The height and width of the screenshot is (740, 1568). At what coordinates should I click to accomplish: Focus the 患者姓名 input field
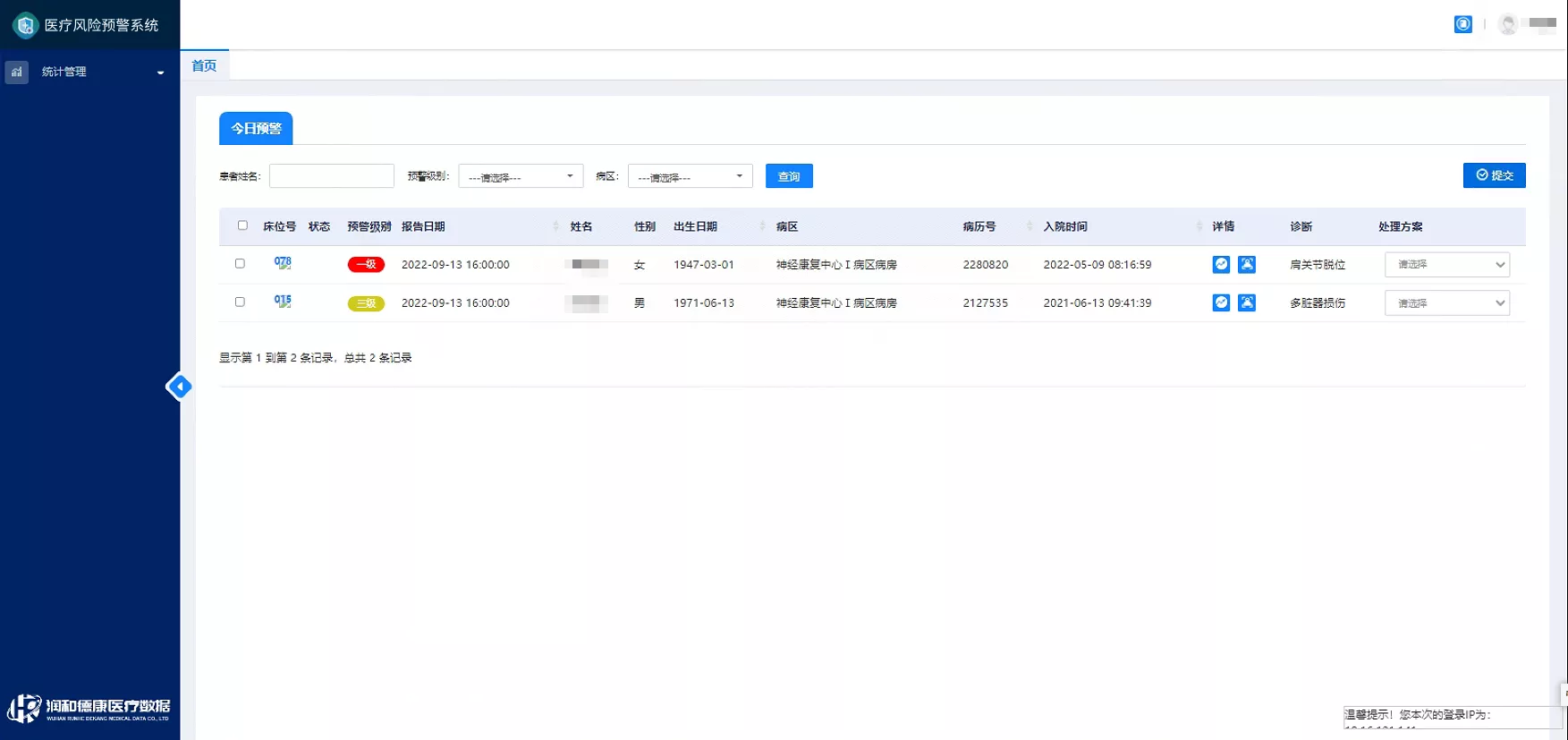(332, 176)
